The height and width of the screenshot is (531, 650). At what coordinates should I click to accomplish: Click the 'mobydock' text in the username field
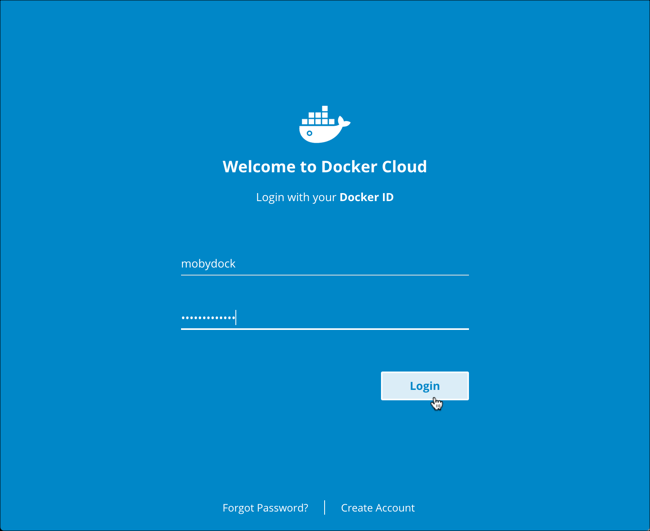[x=208, y=264]
